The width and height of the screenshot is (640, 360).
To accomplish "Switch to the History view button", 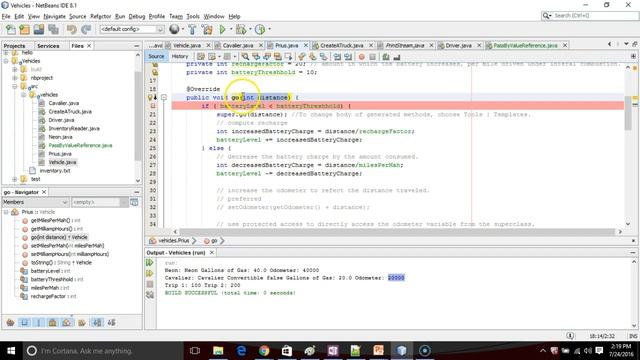I will point(180,56).
